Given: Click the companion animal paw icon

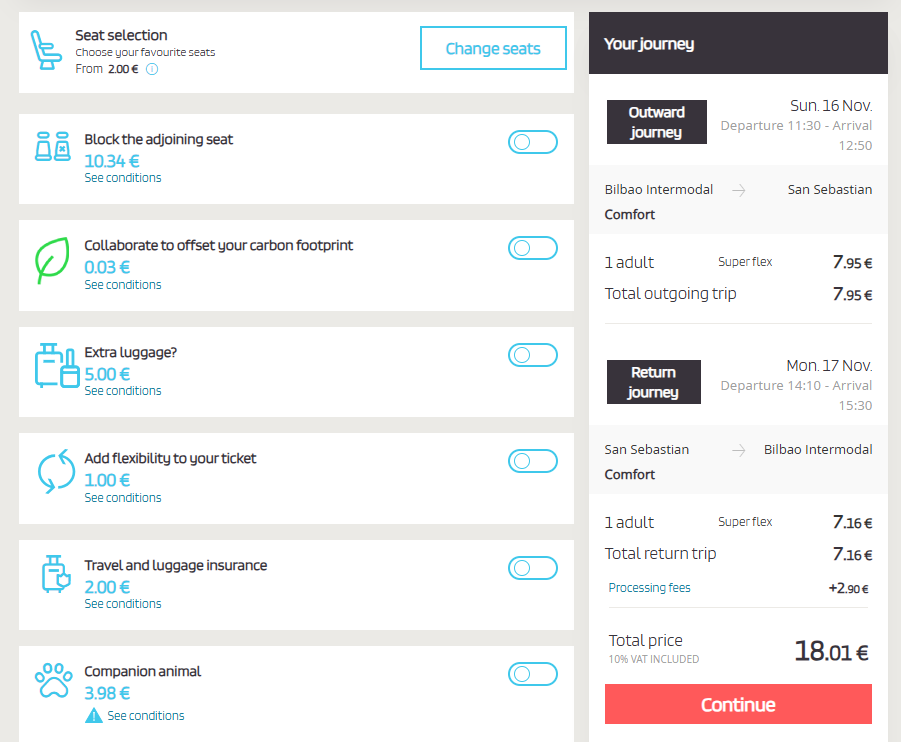Looking at the screenshot, I should pyautogui.click(x=53, y=680).
